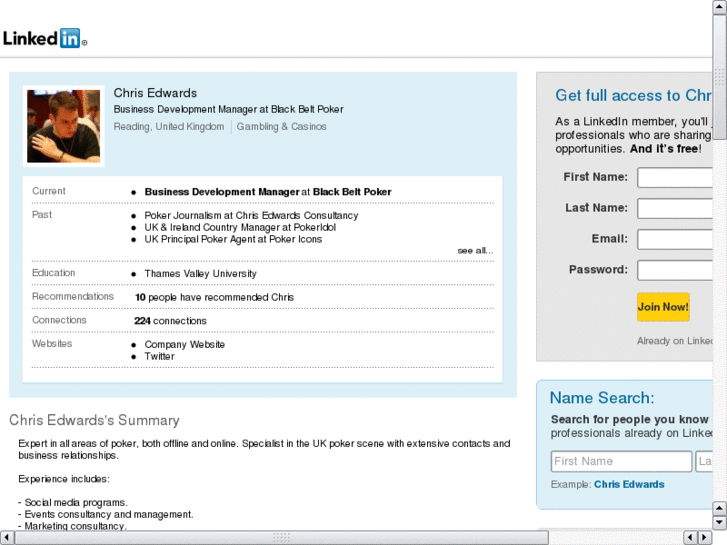This screenshot has height=545, width=727.
Task: Click the Business Development Manager headline text
Action: (x=229, y=109)
